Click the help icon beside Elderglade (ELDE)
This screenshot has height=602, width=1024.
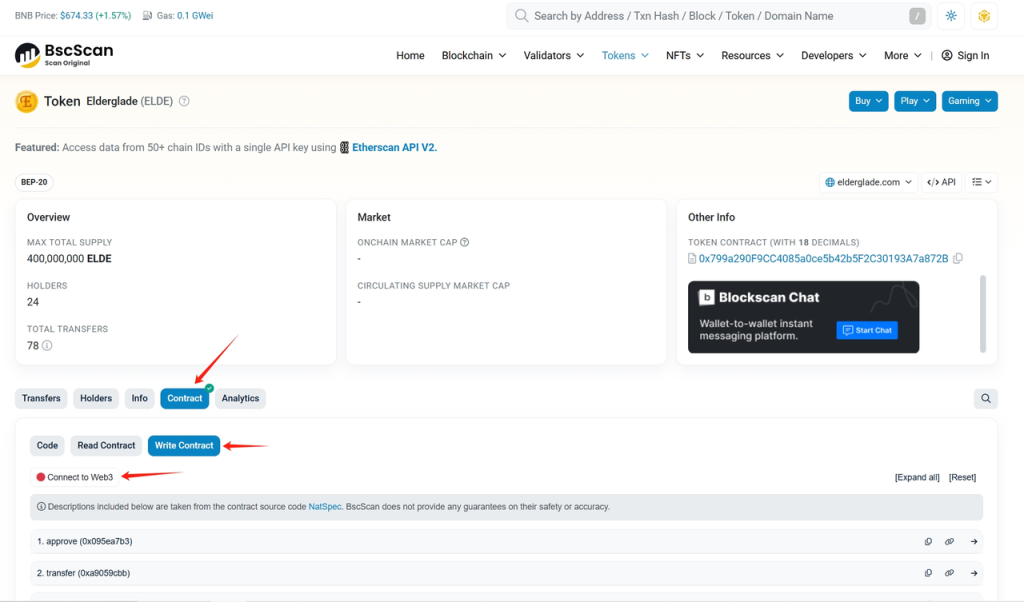[184, 101]
